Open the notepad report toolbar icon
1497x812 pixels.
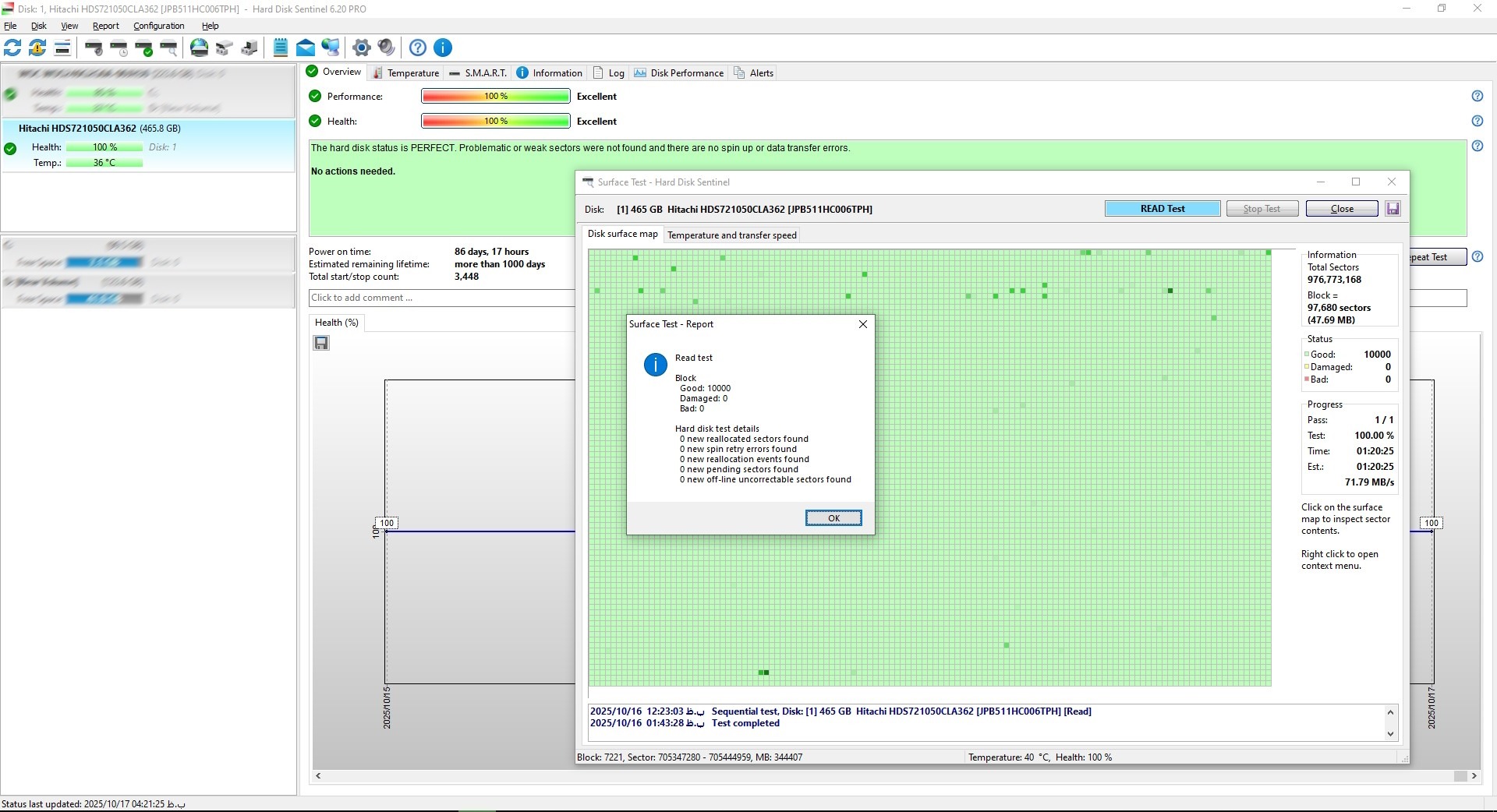coord(281,48)
